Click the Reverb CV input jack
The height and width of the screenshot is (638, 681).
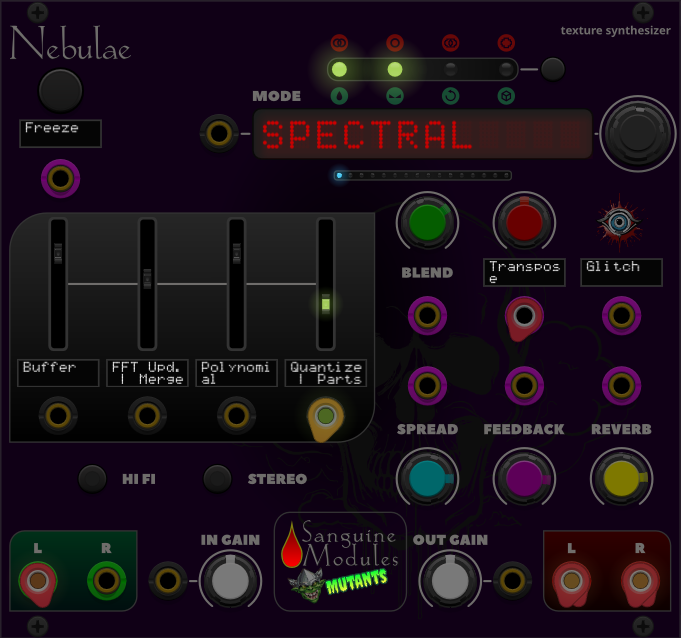621,385
